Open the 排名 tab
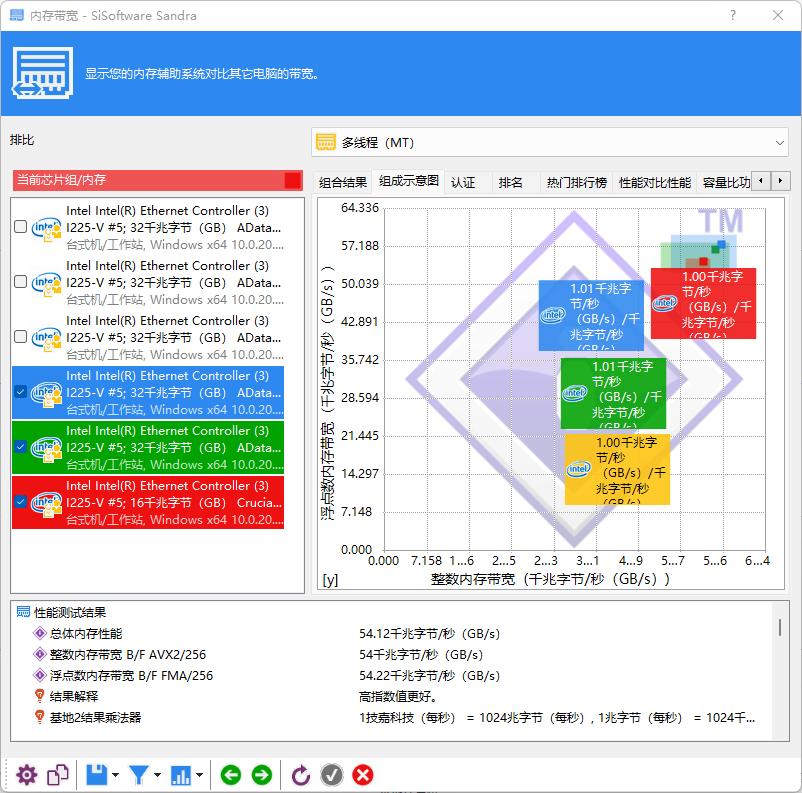Image resolution: width=802 pixels, height=793 pixels. click(510, 182)
